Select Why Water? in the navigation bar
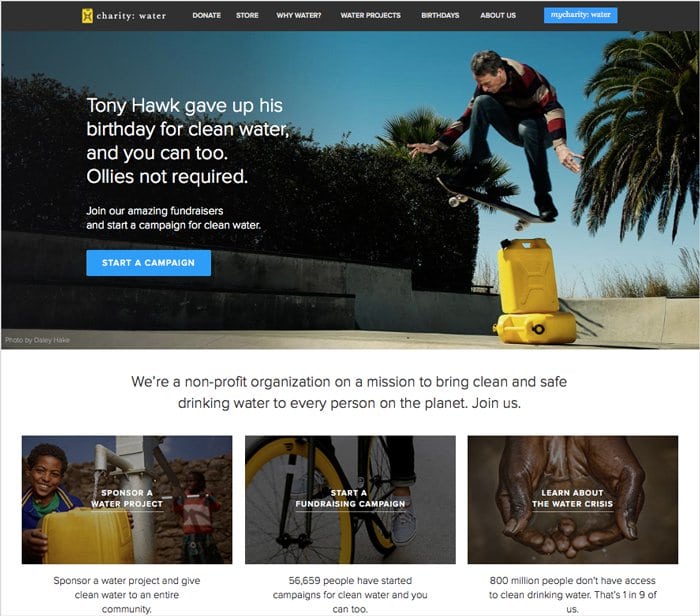700x616 pixels. tap(299, 15)
